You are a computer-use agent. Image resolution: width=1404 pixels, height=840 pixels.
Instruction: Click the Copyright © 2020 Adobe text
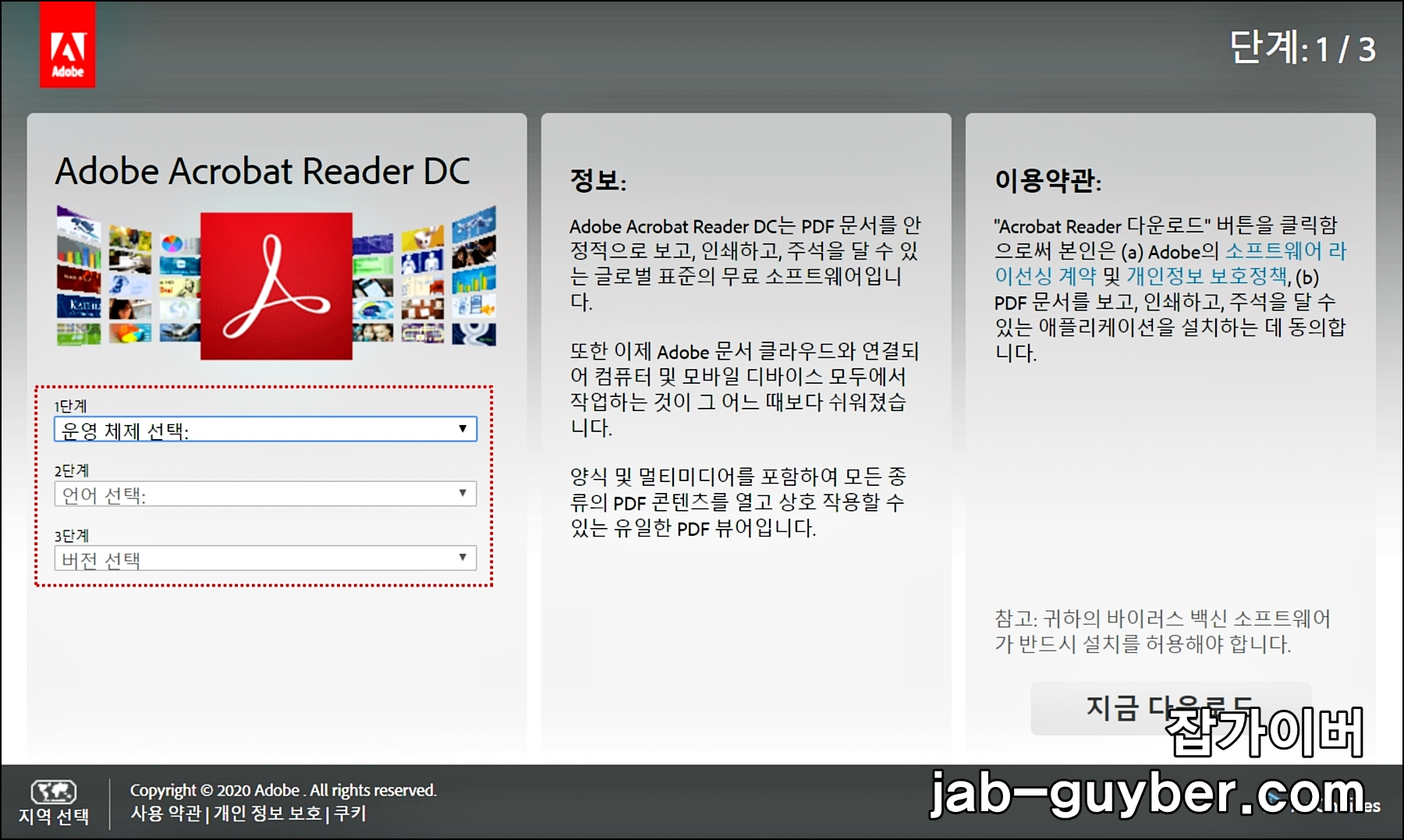283,790
